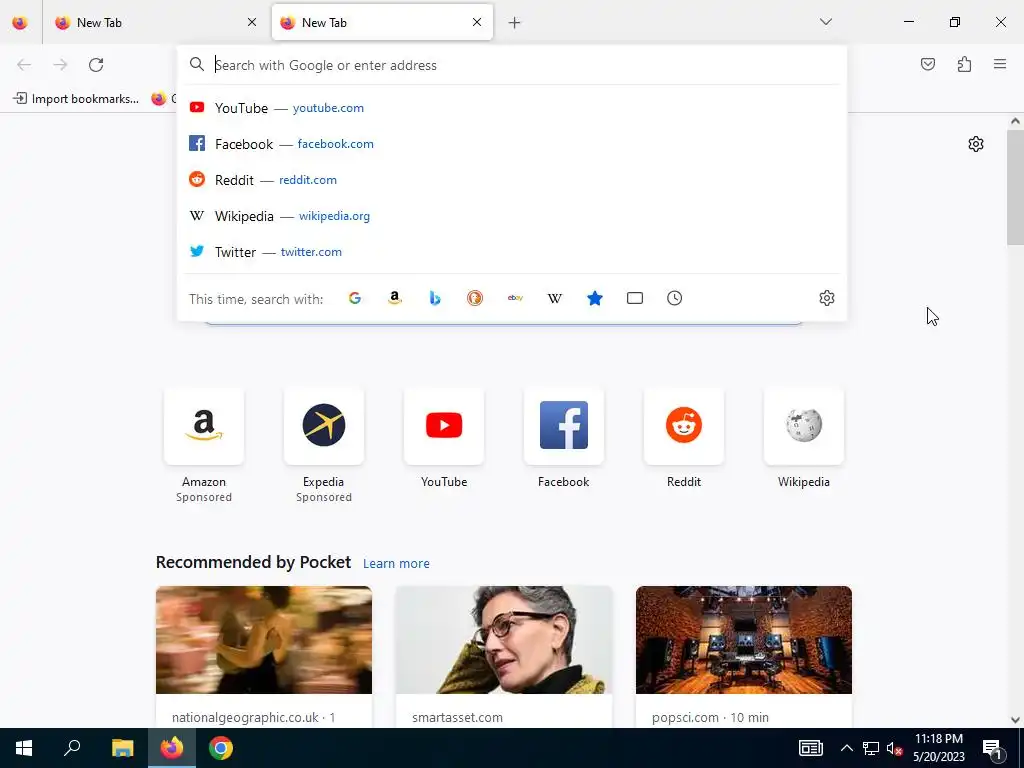This screenshot has height=768, width=1024.
Task: Open File Explorer from taskbar
Action: click(122, 748)
